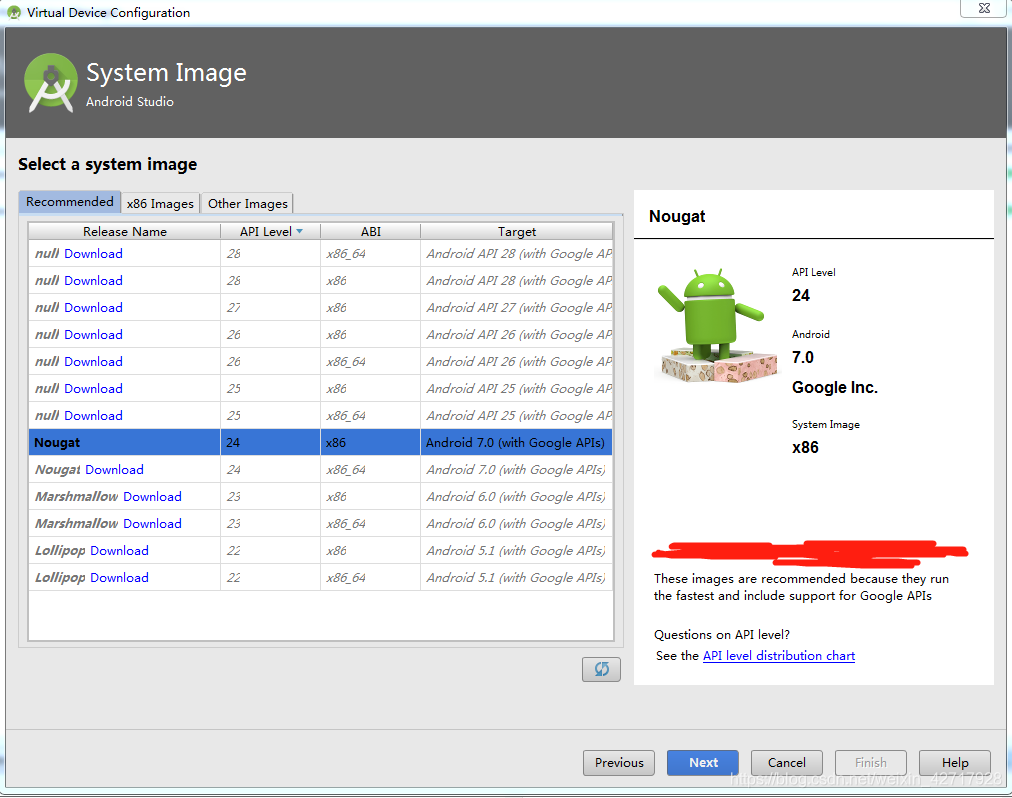Click ABI x86 cell in the selected Nougat row
1012x798 pixels.
click(370, 443)
